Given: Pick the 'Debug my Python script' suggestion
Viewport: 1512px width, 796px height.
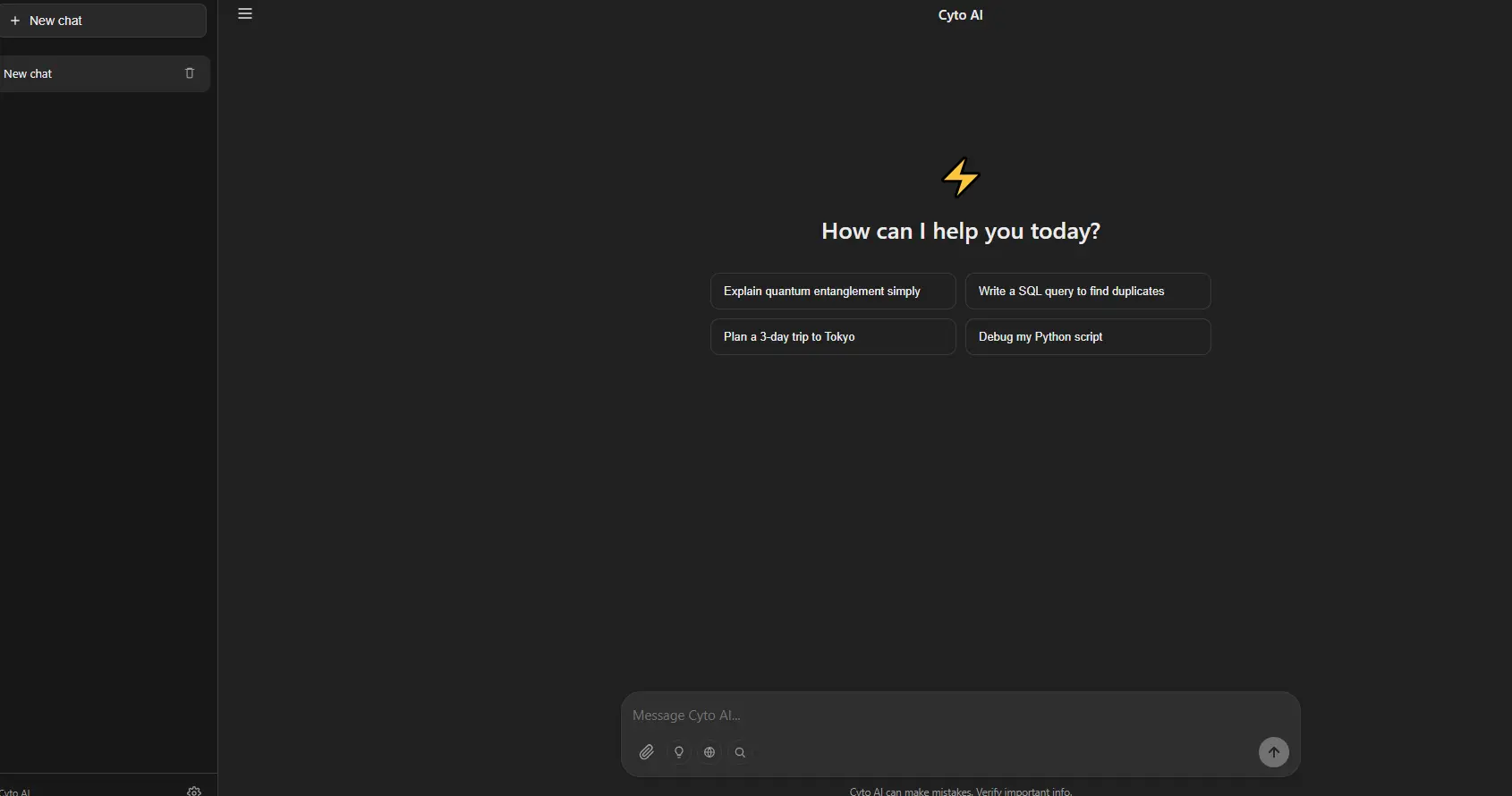Looking at the screenshot, I should 1088,336.
